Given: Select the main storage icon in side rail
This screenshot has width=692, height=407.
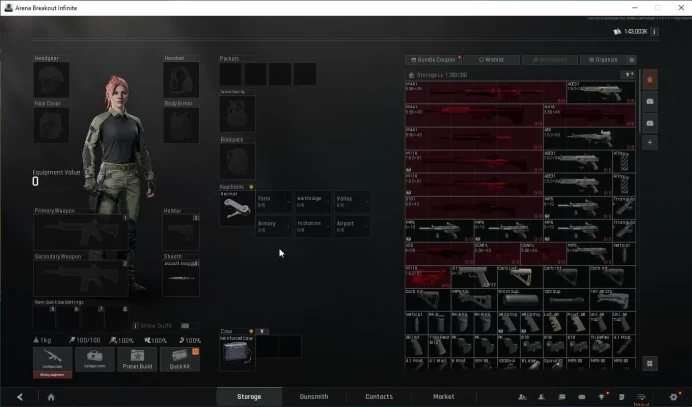Looking at the screenshot, I should click(650, 80).
